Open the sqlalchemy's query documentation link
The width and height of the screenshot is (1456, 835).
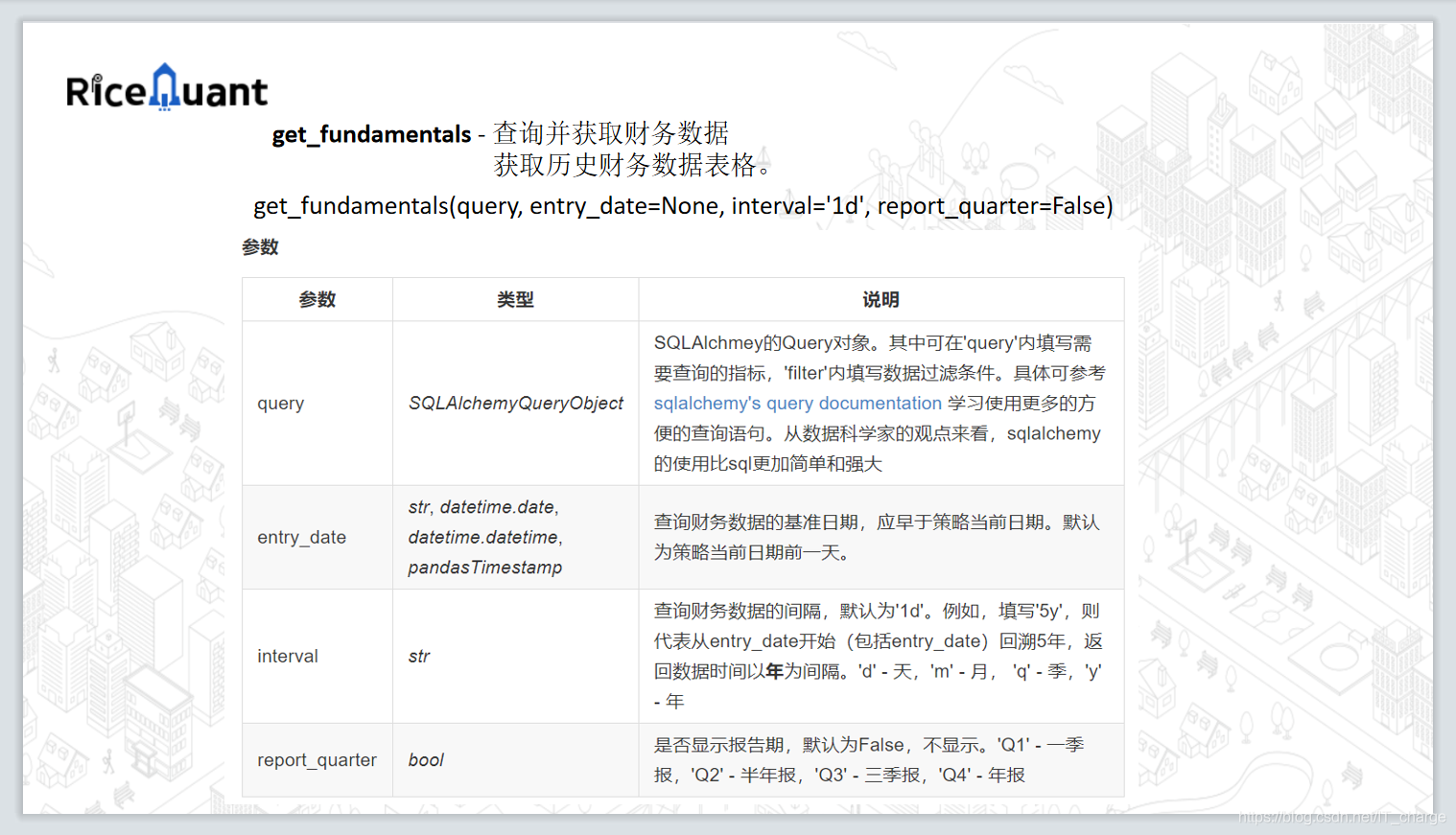797,404
